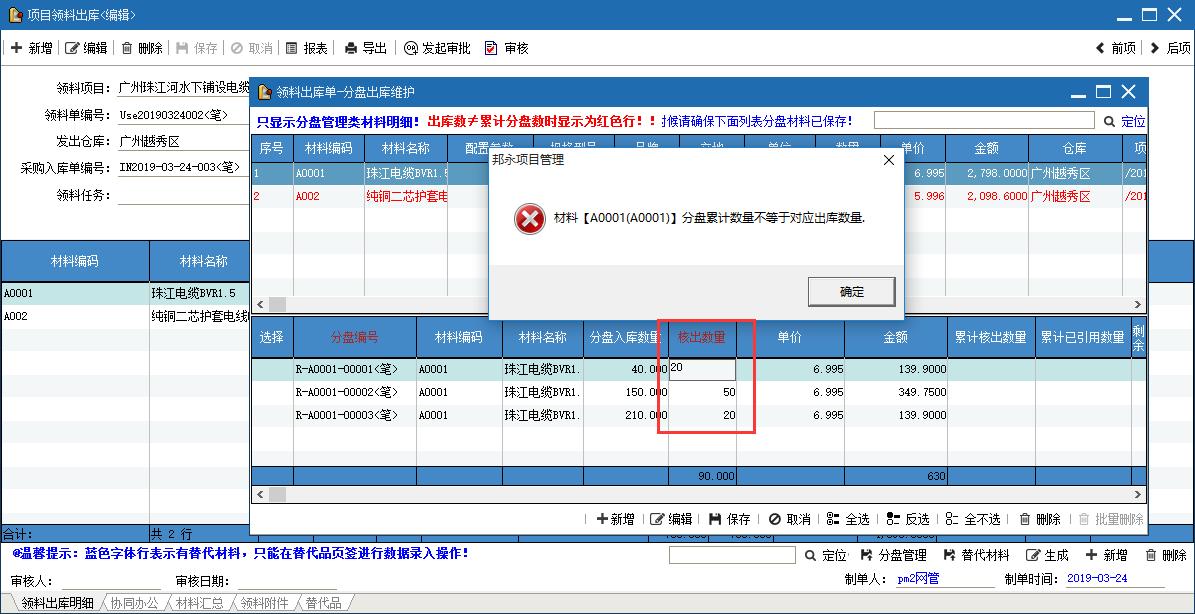Click sub-window 定位 search input field

pos(984,121)
